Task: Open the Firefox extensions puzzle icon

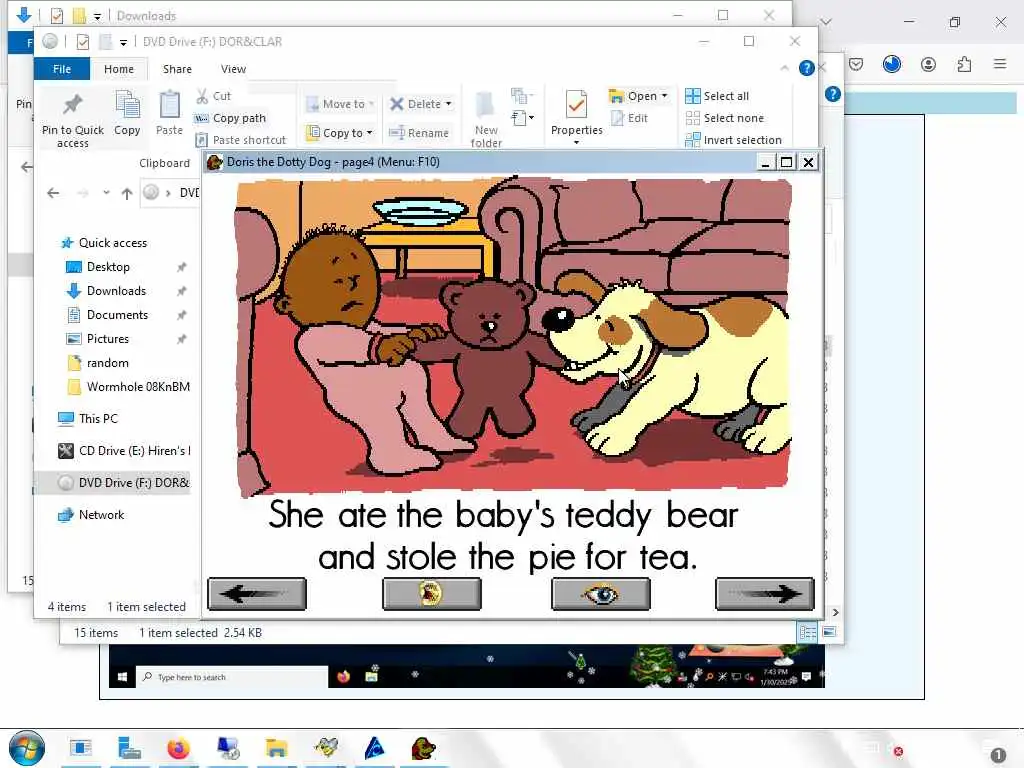Action: coord(964,64)
